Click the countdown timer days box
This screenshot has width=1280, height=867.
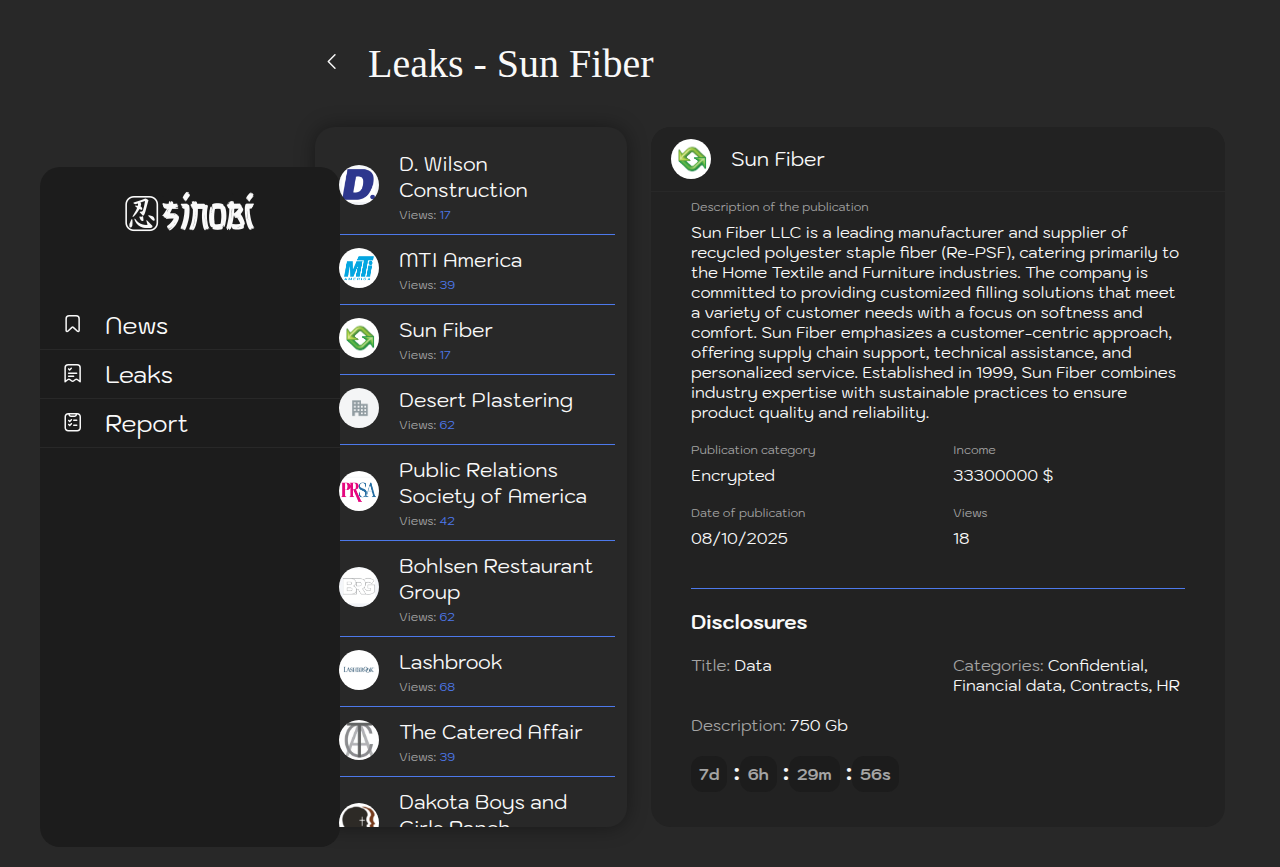pyautogui.click(x=709, y=775)
